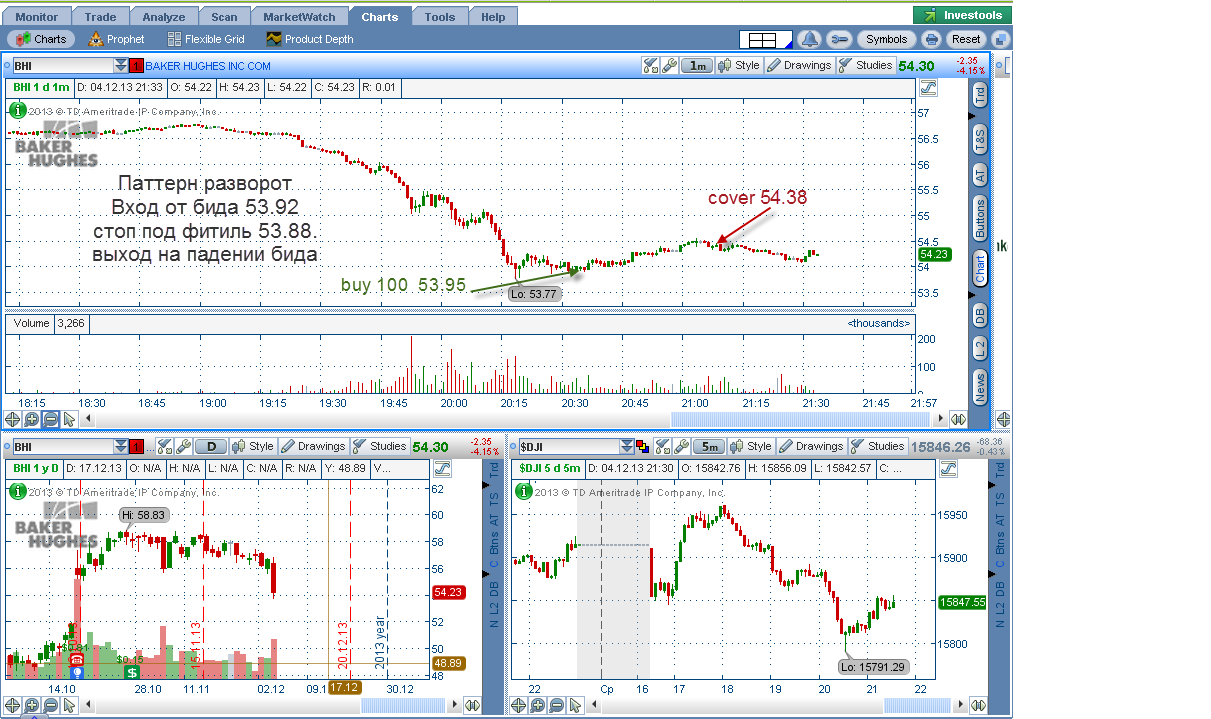Click green info icon on daily BHI chart

click(17, 491)
